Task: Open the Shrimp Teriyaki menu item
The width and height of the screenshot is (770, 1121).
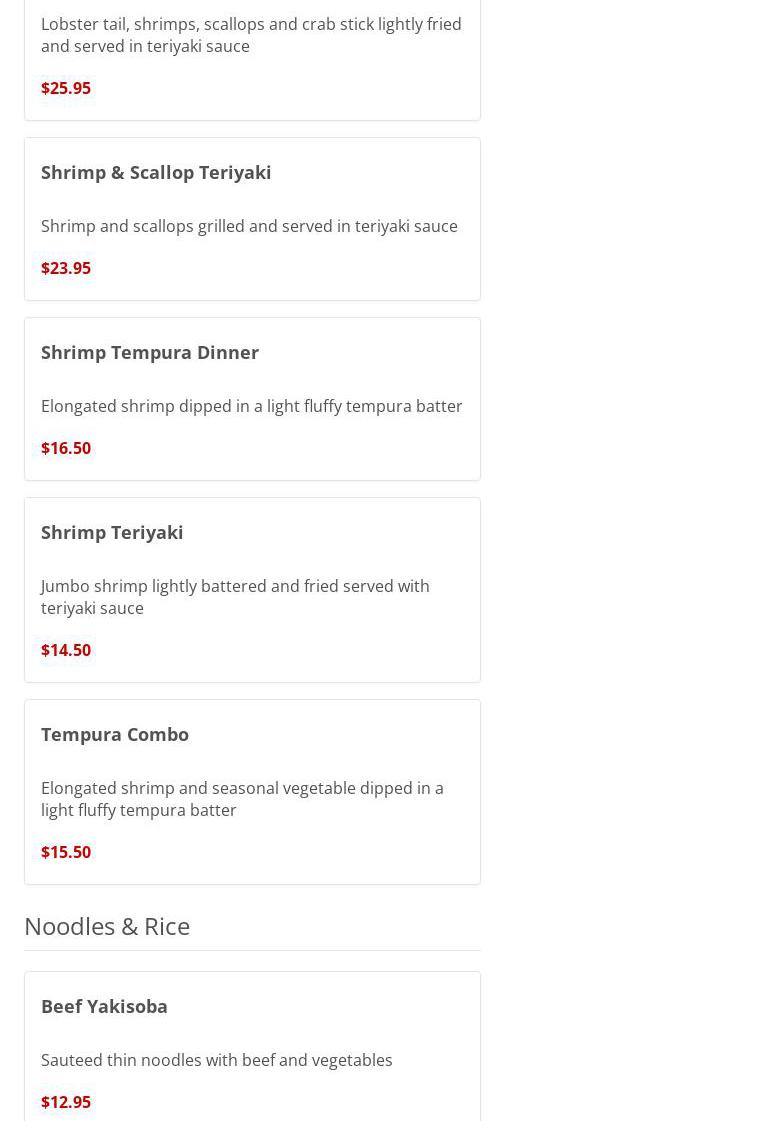Action: coord(112,533)
